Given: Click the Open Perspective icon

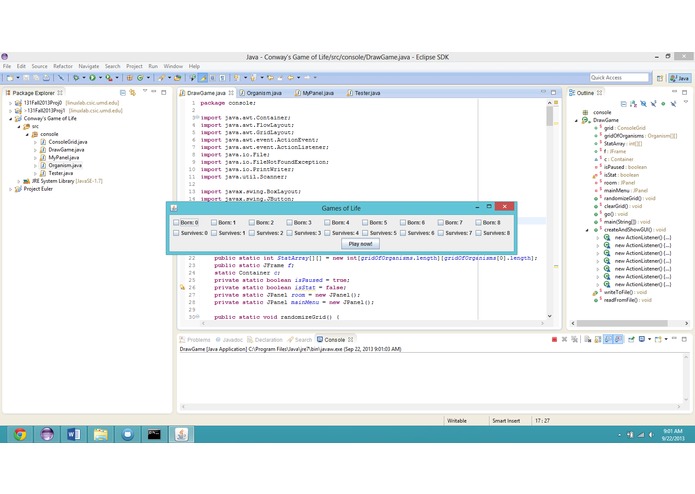Looking at the screenshot, I should 660,78.
